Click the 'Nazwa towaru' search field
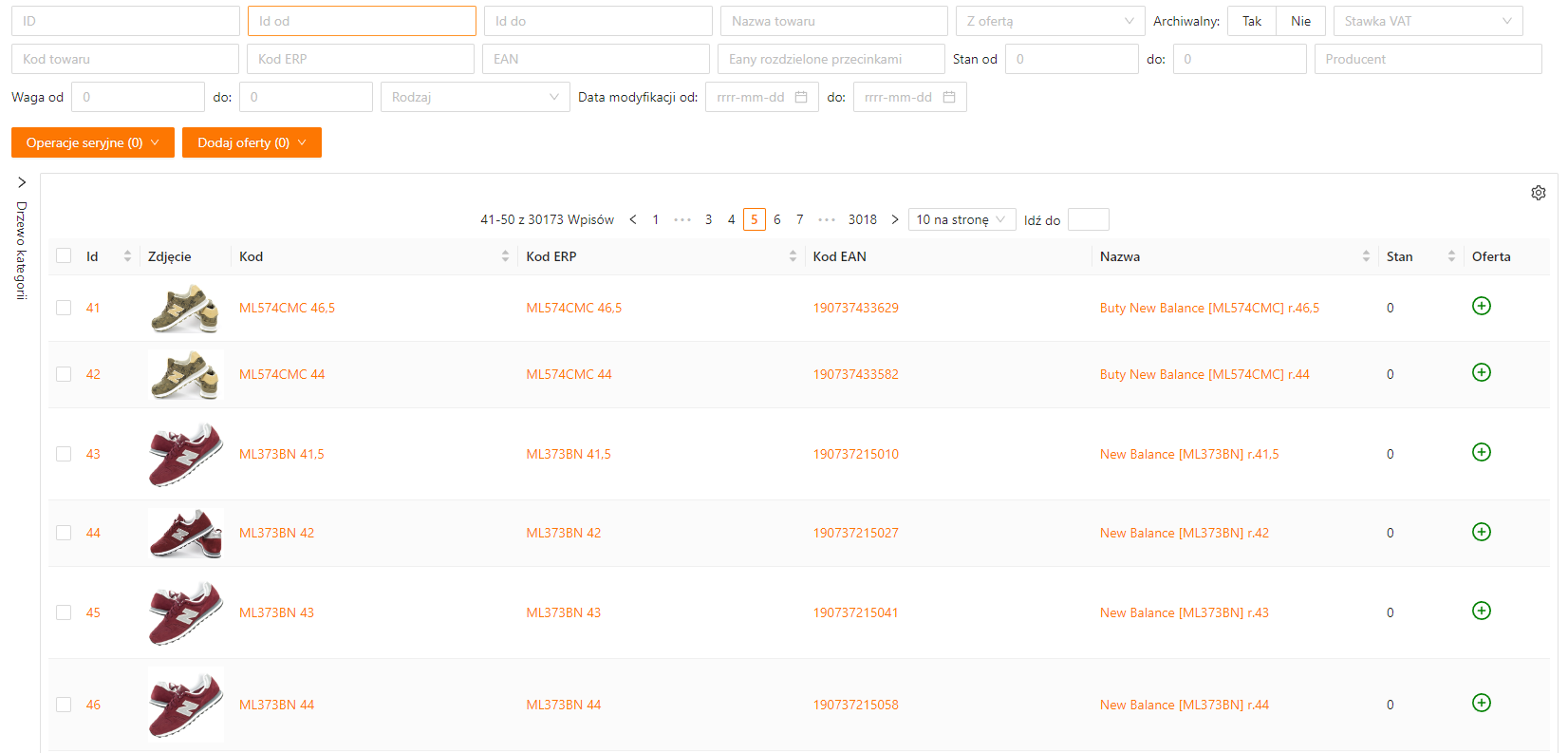1568x753 pixels. (833, 21)
